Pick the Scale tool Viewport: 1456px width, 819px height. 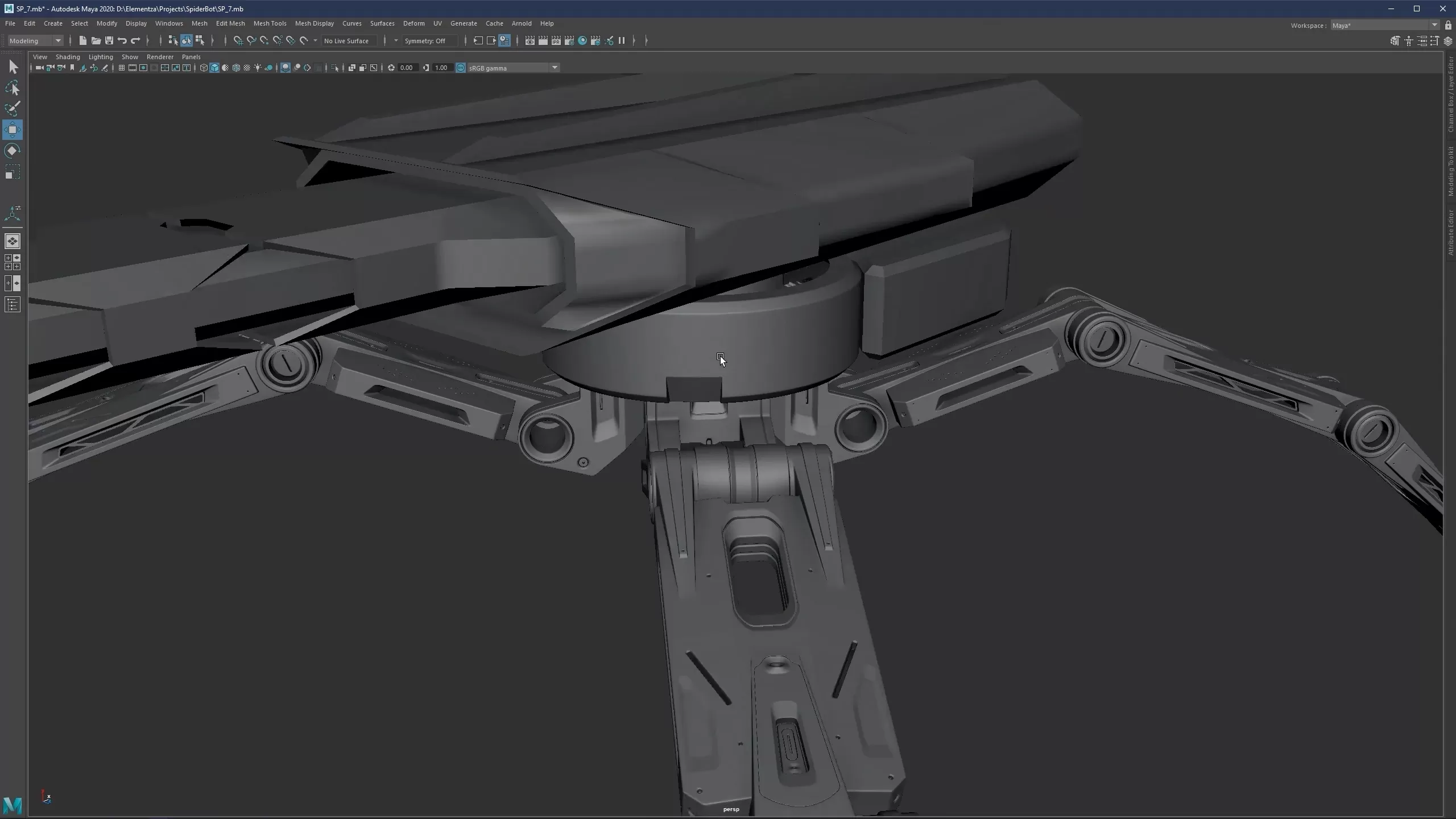13,172
